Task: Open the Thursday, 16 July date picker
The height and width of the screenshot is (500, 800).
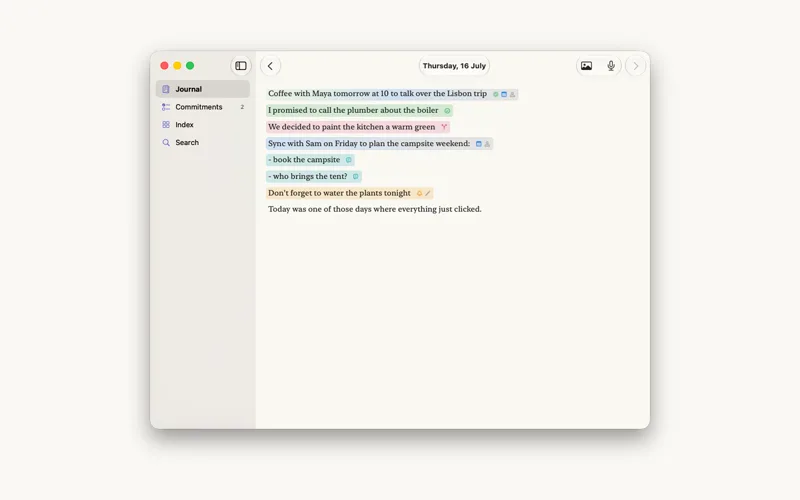Action: tap(454, 66)
